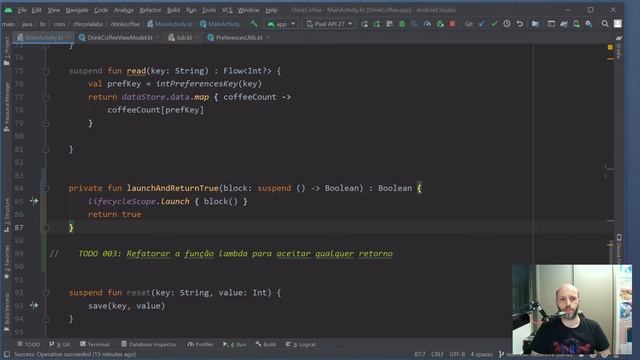Image resolution: width=640 pixels, height=360 pixels.
Task: Collapse the dataStore.data.map lambda fold marker
Action: (46, 97)
